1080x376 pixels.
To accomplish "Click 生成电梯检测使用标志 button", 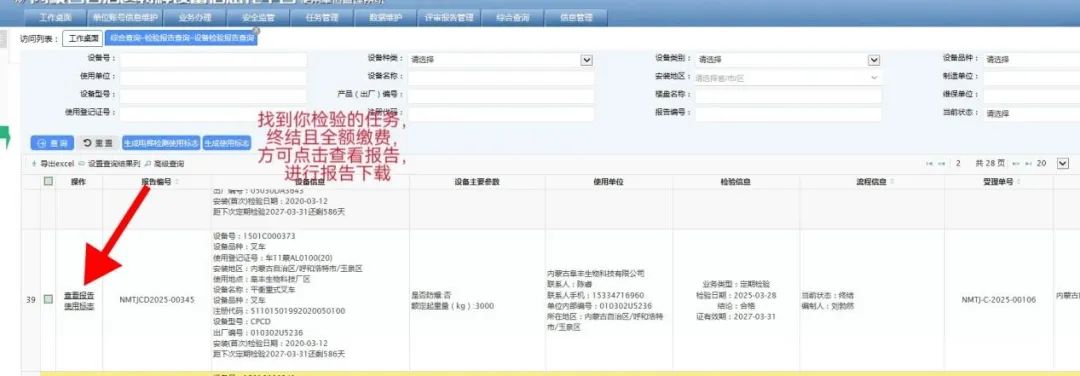I will coord(161,143).
